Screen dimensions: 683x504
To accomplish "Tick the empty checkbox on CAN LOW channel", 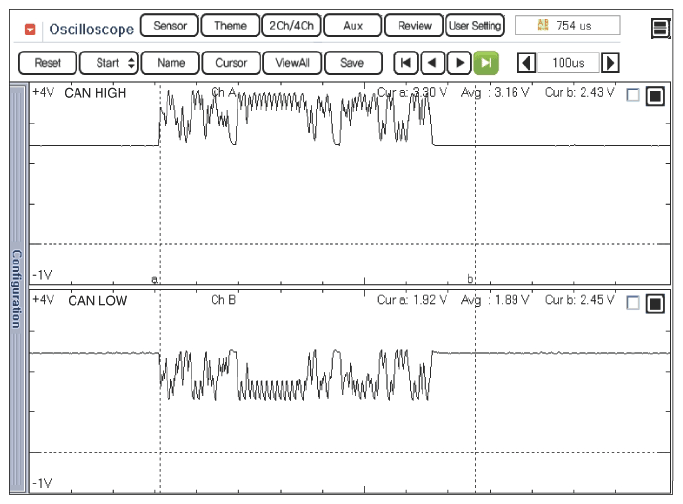I will (632, 302).
